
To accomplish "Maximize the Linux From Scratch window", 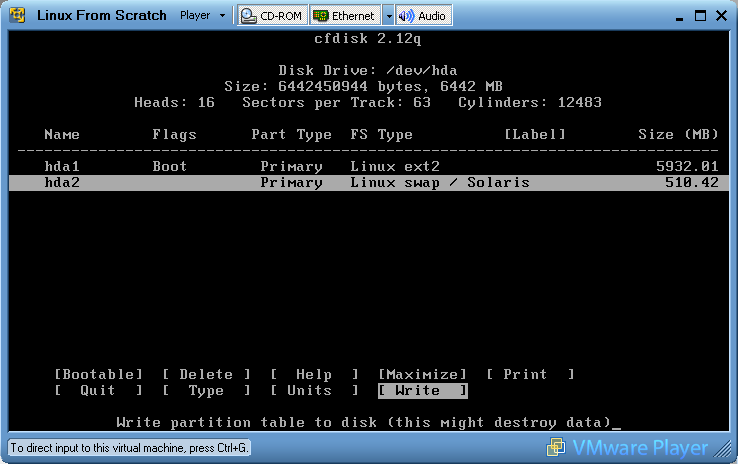I will pyautogui.click(x=700, y=16).
